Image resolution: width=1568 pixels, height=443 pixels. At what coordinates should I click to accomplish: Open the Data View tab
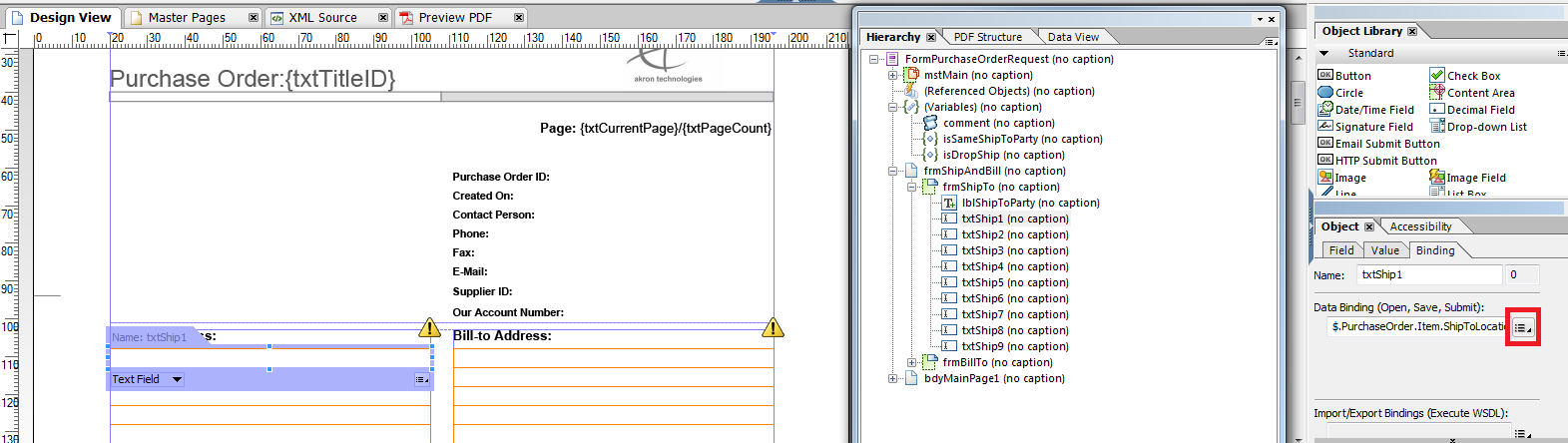1073,37
